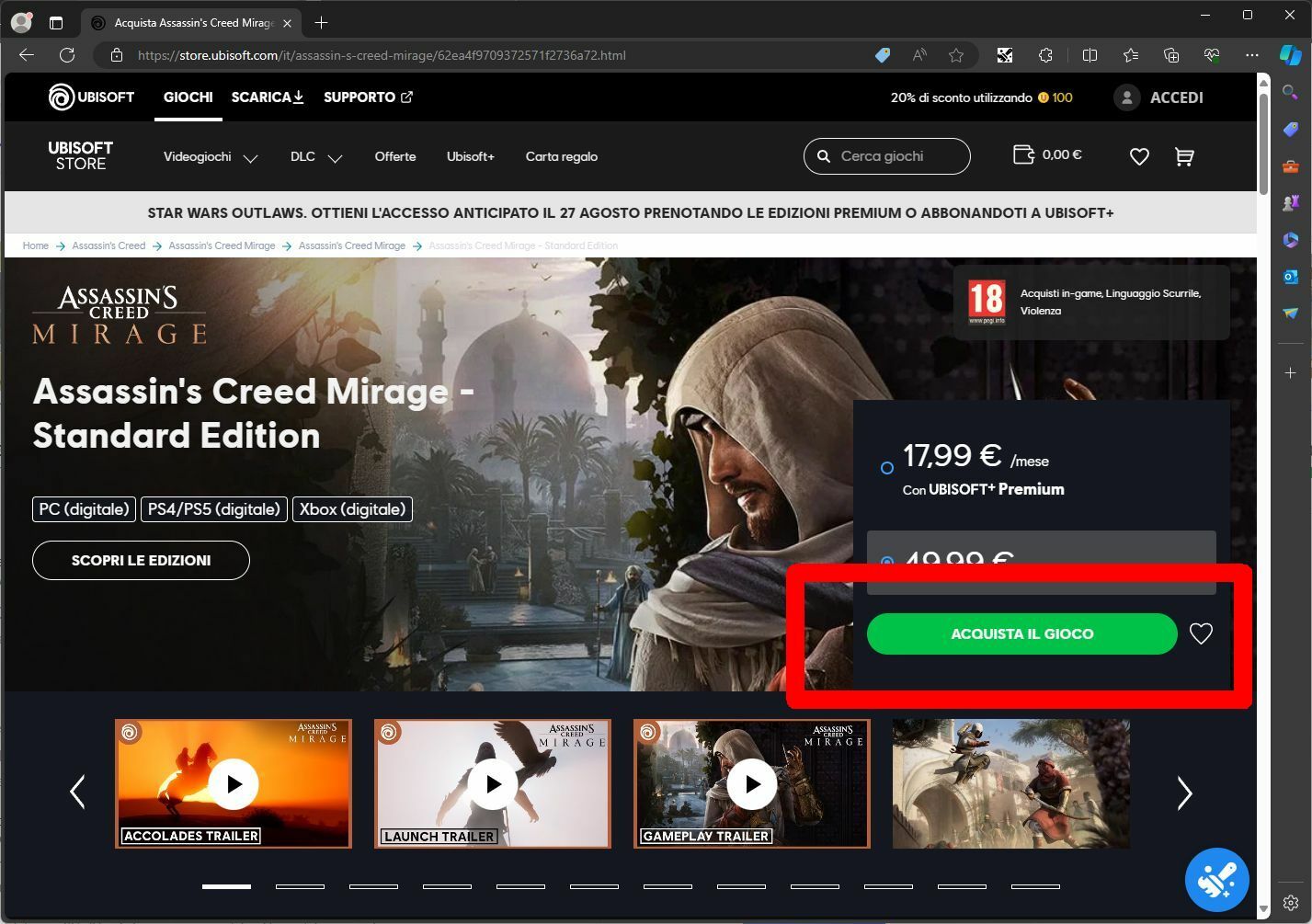Image resolution: width=1312 pixels, height=924 pixels.
Task: Click the Star Wars Outlaws promo banner
Action: click(x=631, y=213)
